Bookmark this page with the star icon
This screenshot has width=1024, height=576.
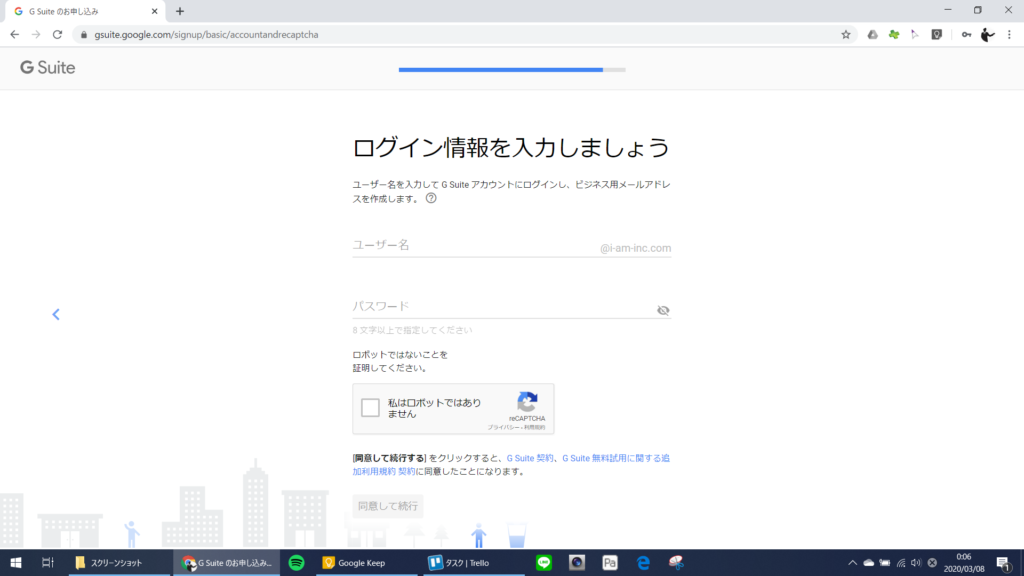click(846, 35)
